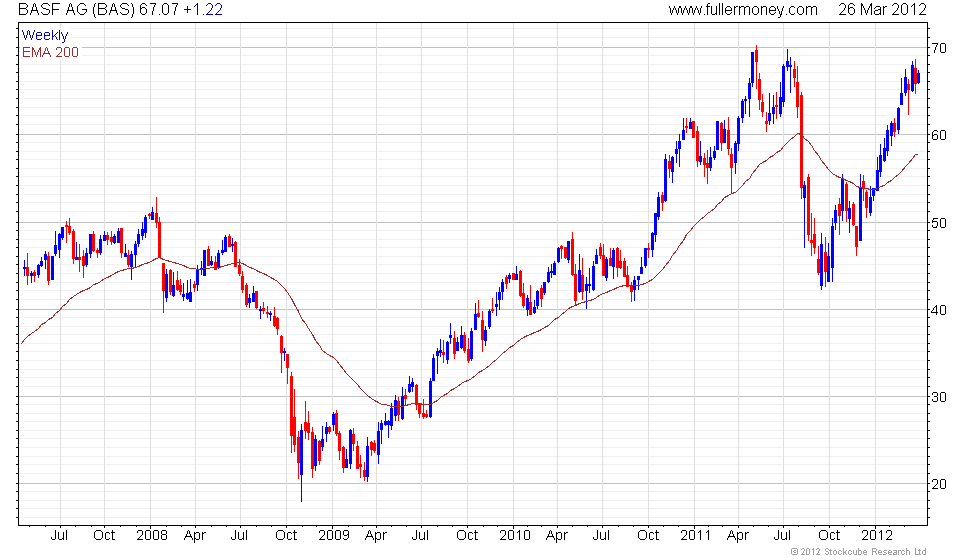
Task: Click the Oct label just before 2009
Action: [x=286, y=536]
